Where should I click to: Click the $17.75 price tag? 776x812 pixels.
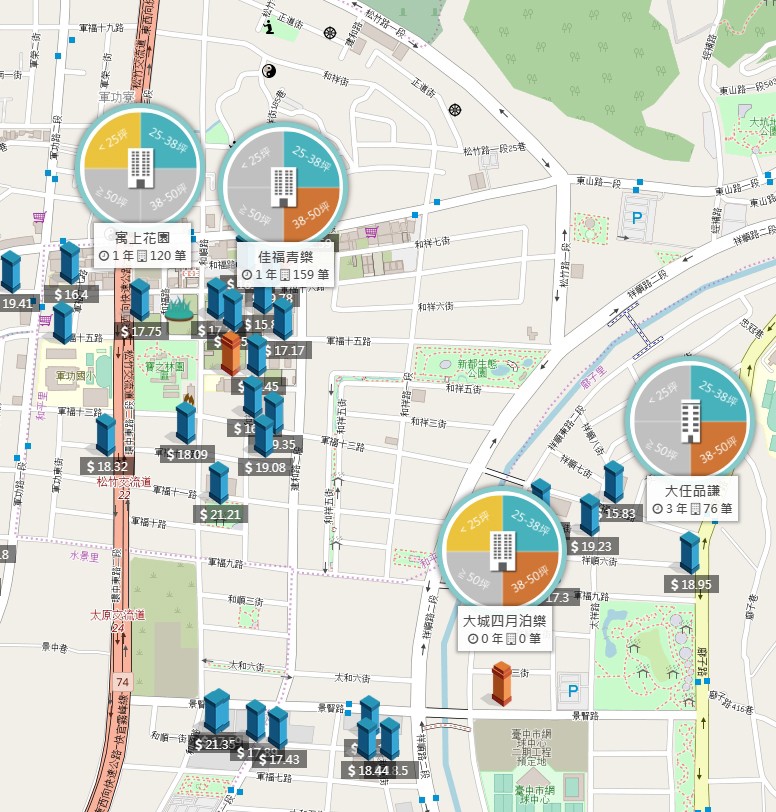click(141, 331)
